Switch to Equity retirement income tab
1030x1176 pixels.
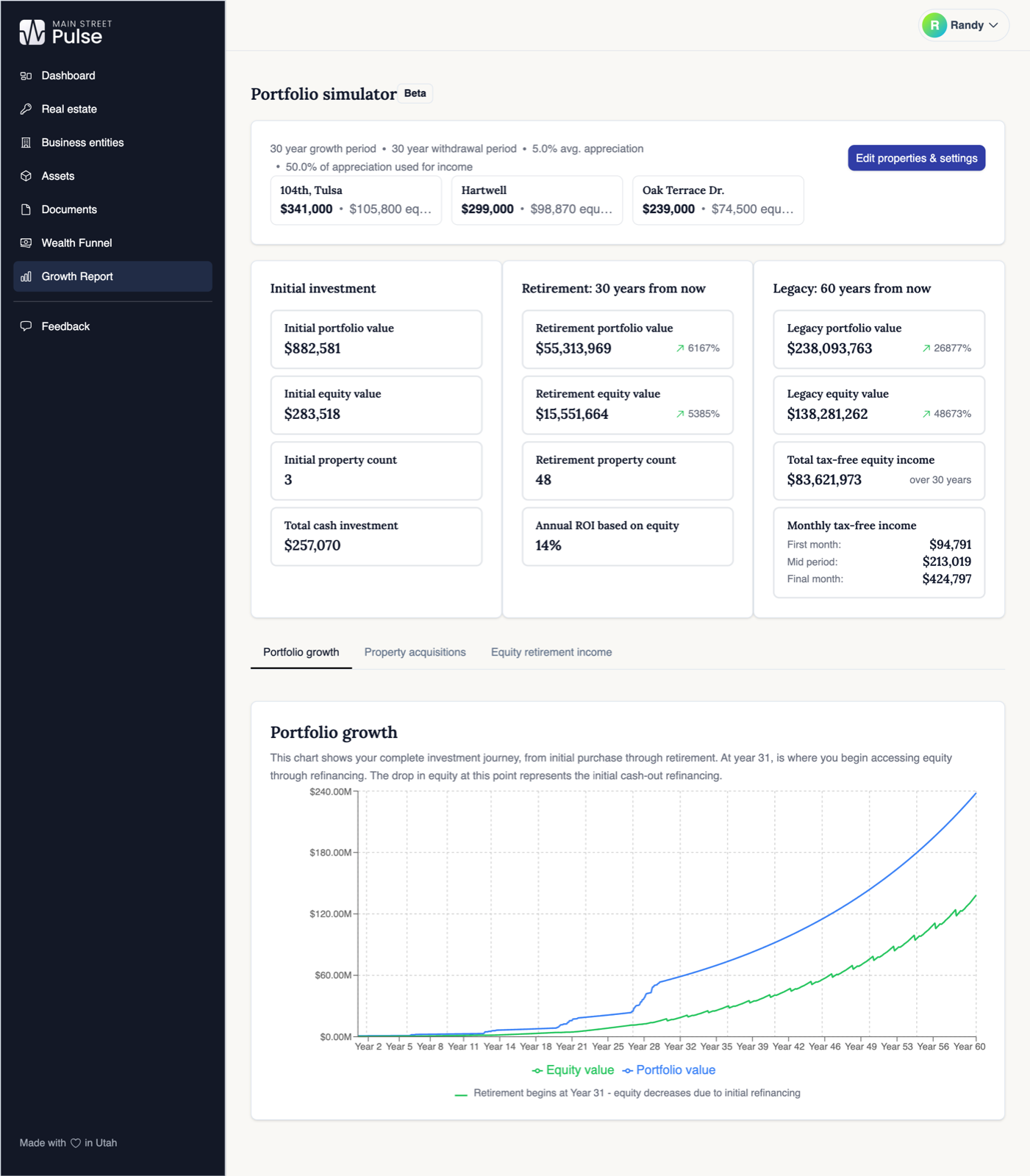click(551, 652)
